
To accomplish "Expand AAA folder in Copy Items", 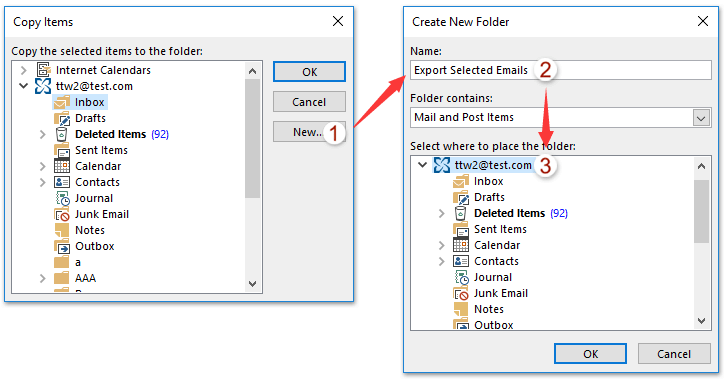I will pos(43,278).
